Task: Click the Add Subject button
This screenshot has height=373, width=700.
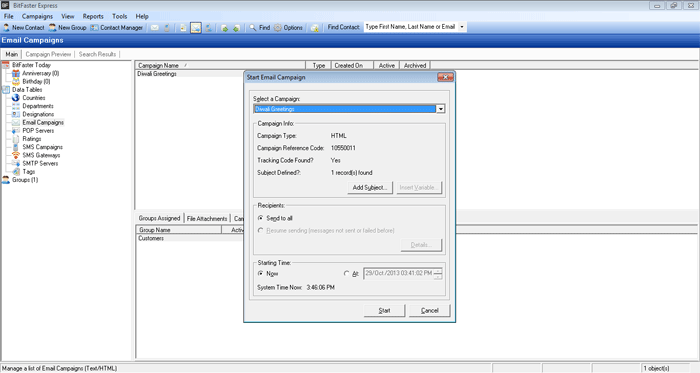Action: point(370,187)
